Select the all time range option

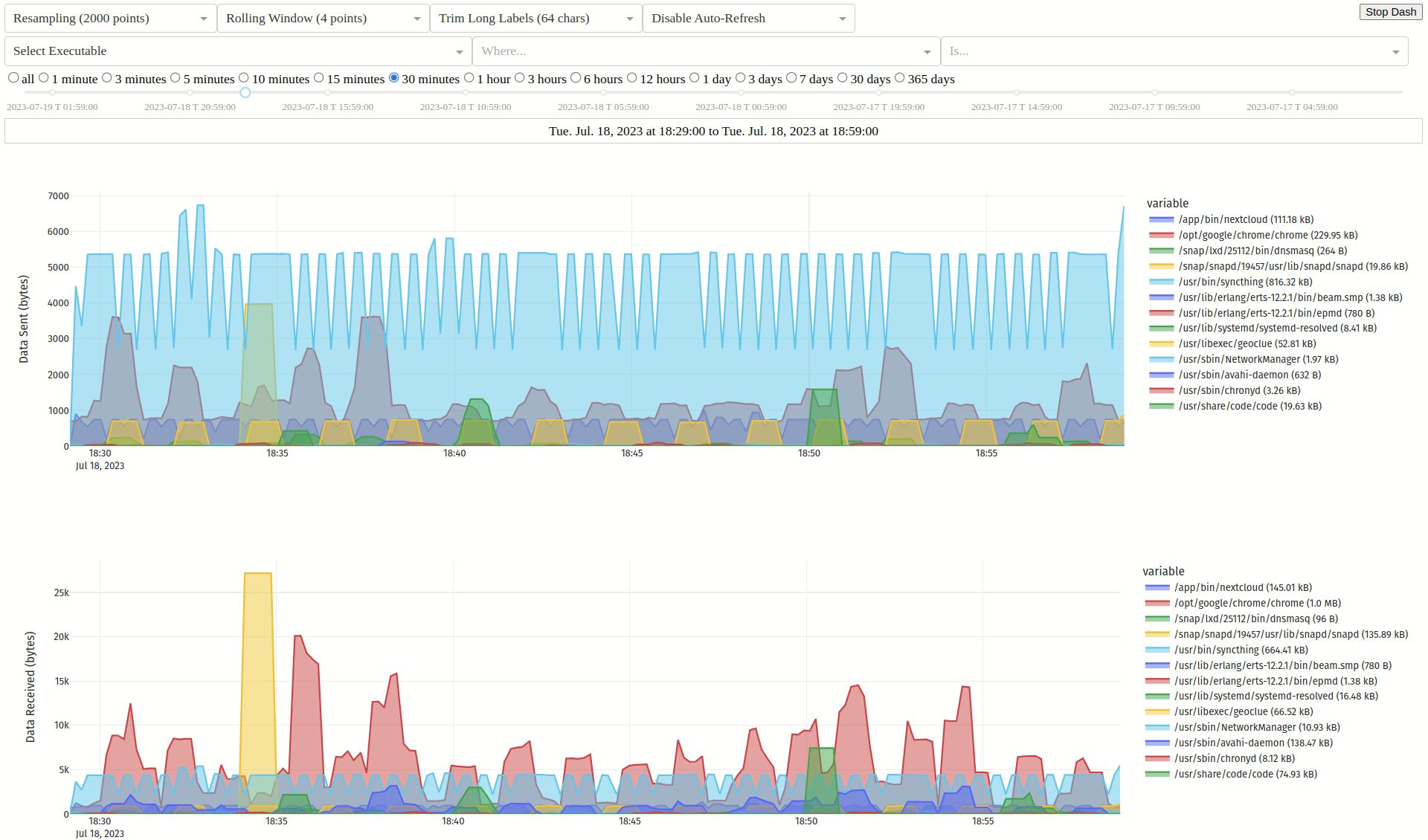(x=13, y=78)
